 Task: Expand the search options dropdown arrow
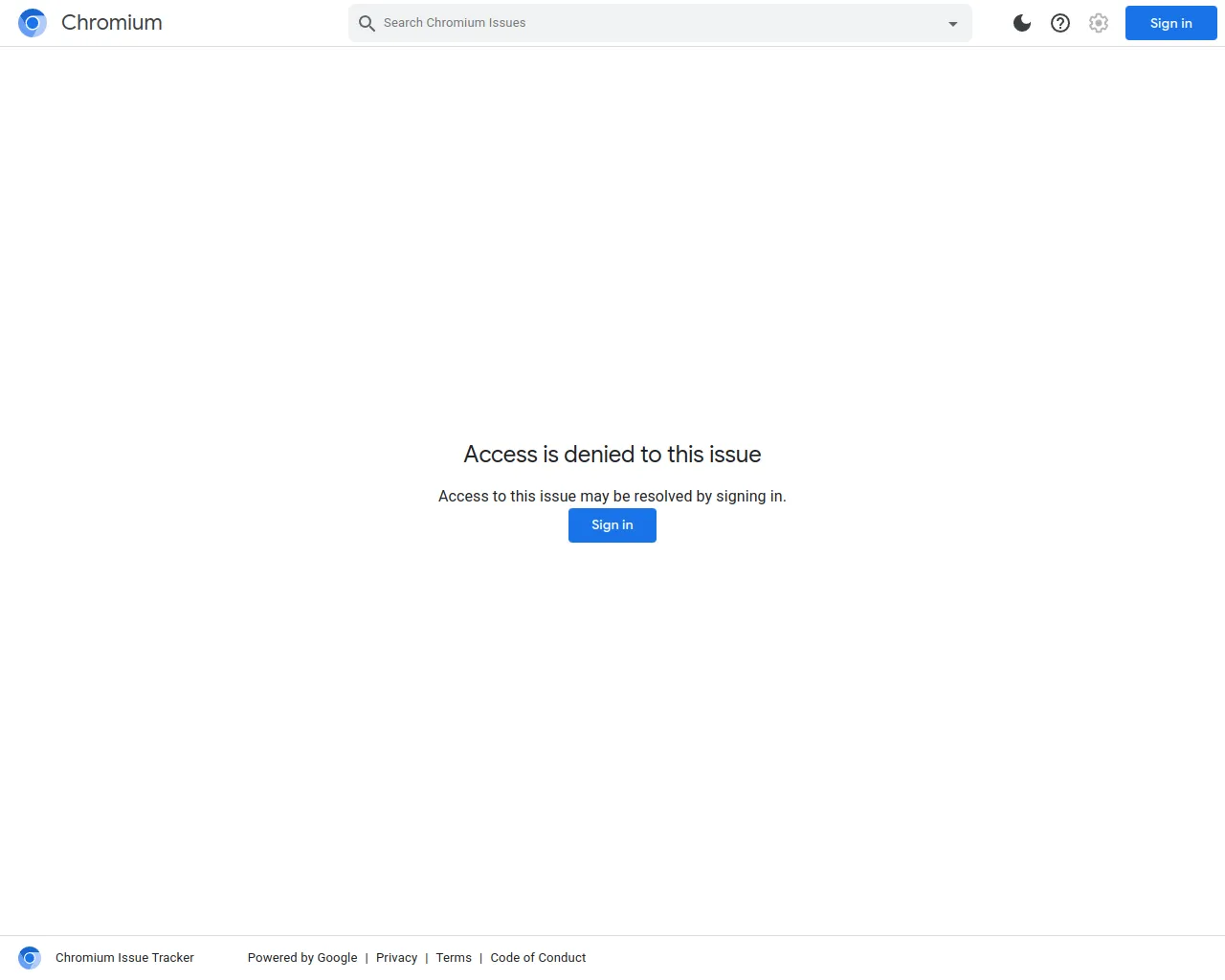(x=953, y=24)
